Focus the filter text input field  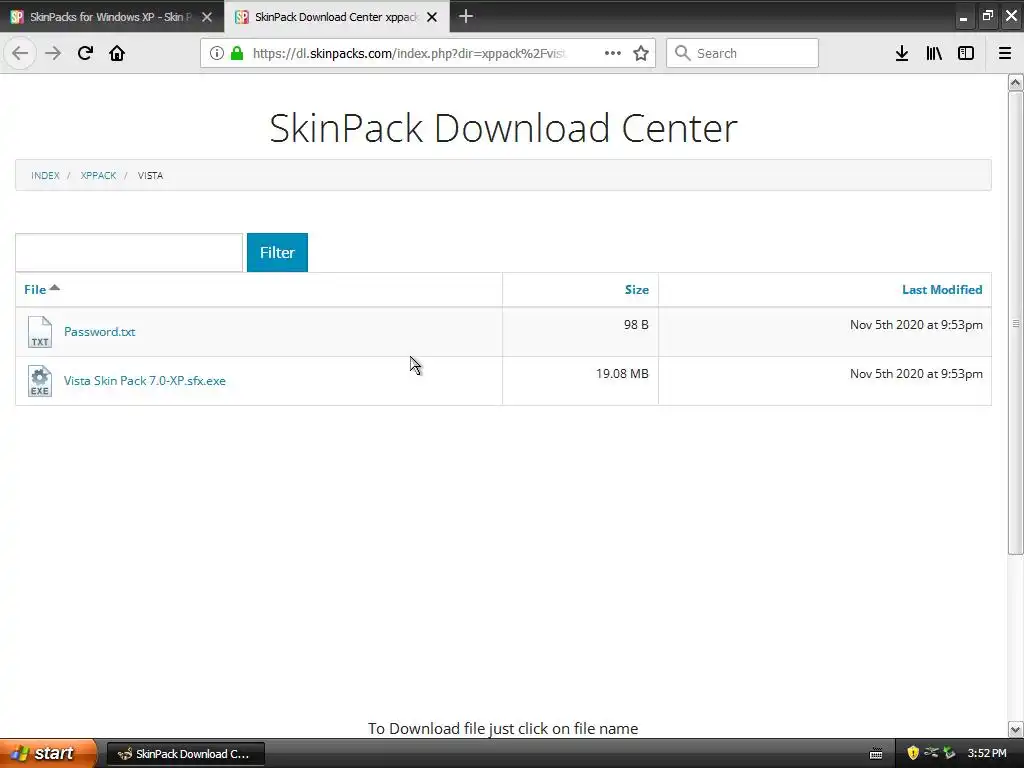coord(129,252)
